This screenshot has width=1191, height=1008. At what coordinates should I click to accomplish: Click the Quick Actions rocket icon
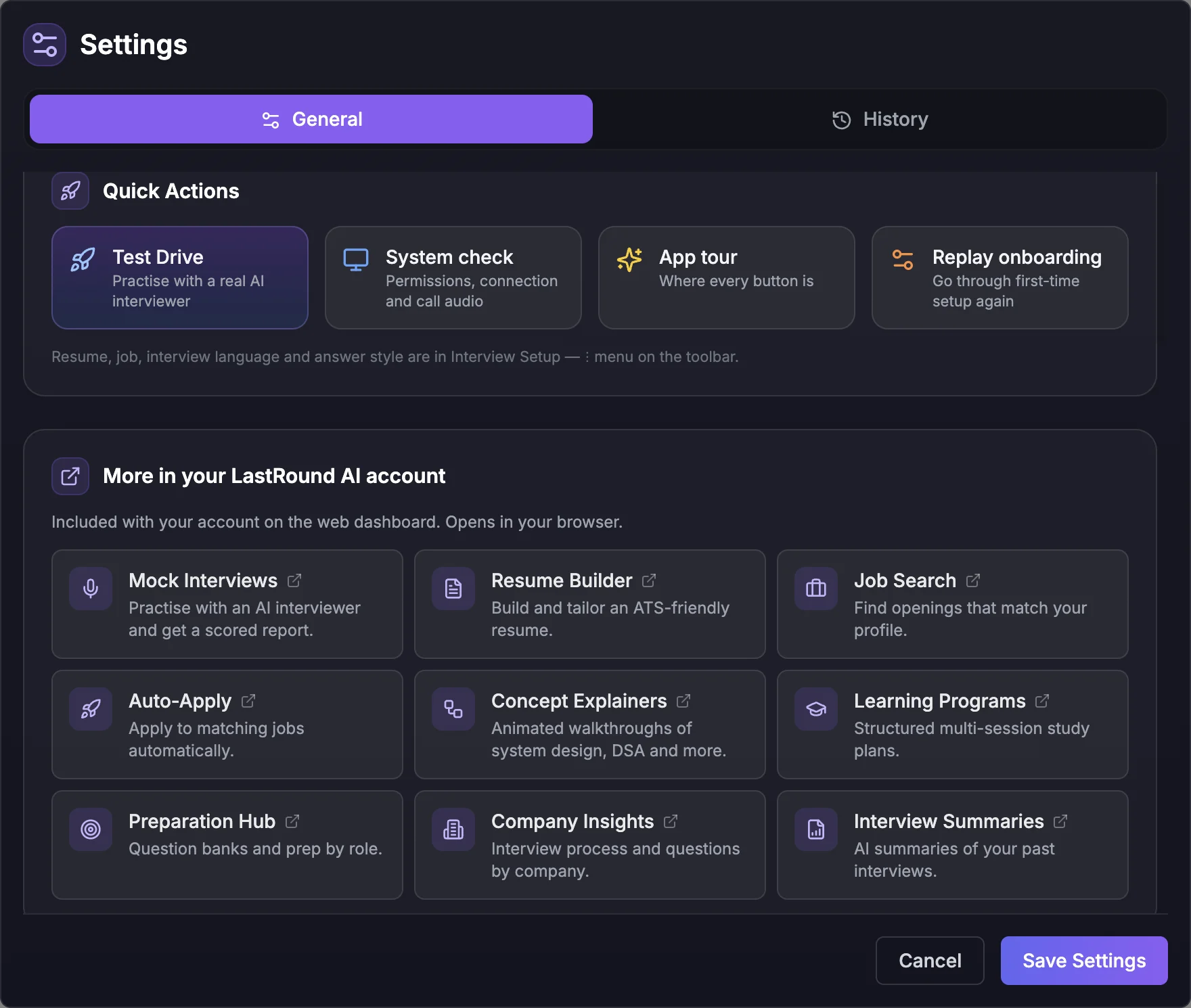pyautogui.click(x=70, y=191)
